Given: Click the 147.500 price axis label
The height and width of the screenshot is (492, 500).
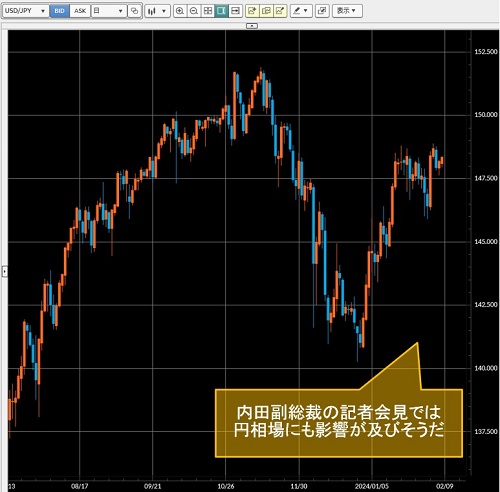Looking at the screenshot, I should tap(486, 178).
